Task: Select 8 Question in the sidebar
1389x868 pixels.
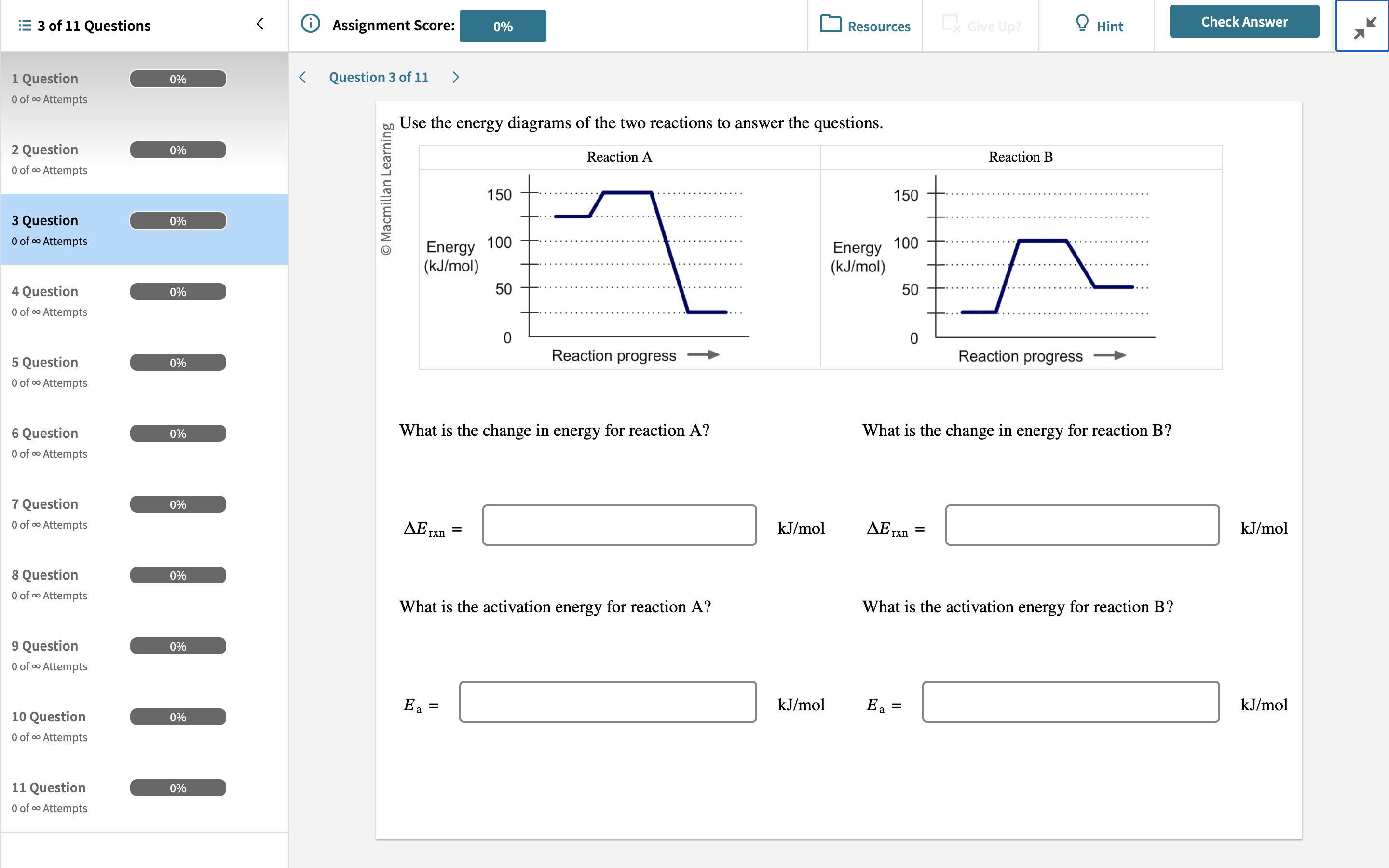Action: [x=145, y=584]
